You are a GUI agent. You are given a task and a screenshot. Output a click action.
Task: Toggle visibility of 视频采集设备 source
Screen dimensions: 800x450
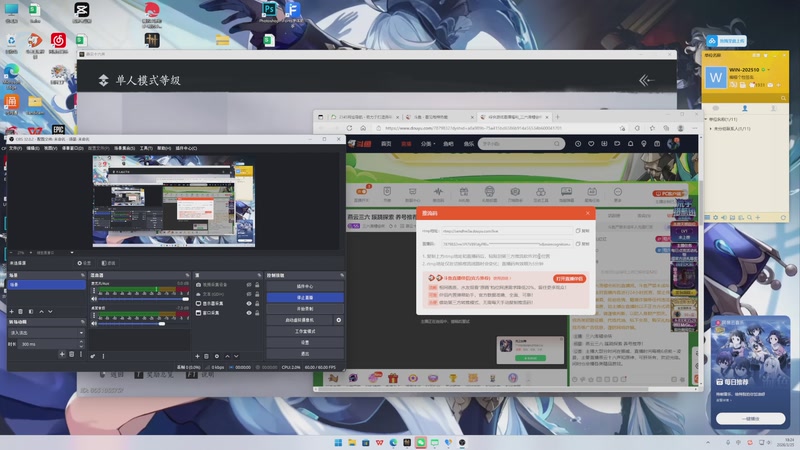[249, 285]
